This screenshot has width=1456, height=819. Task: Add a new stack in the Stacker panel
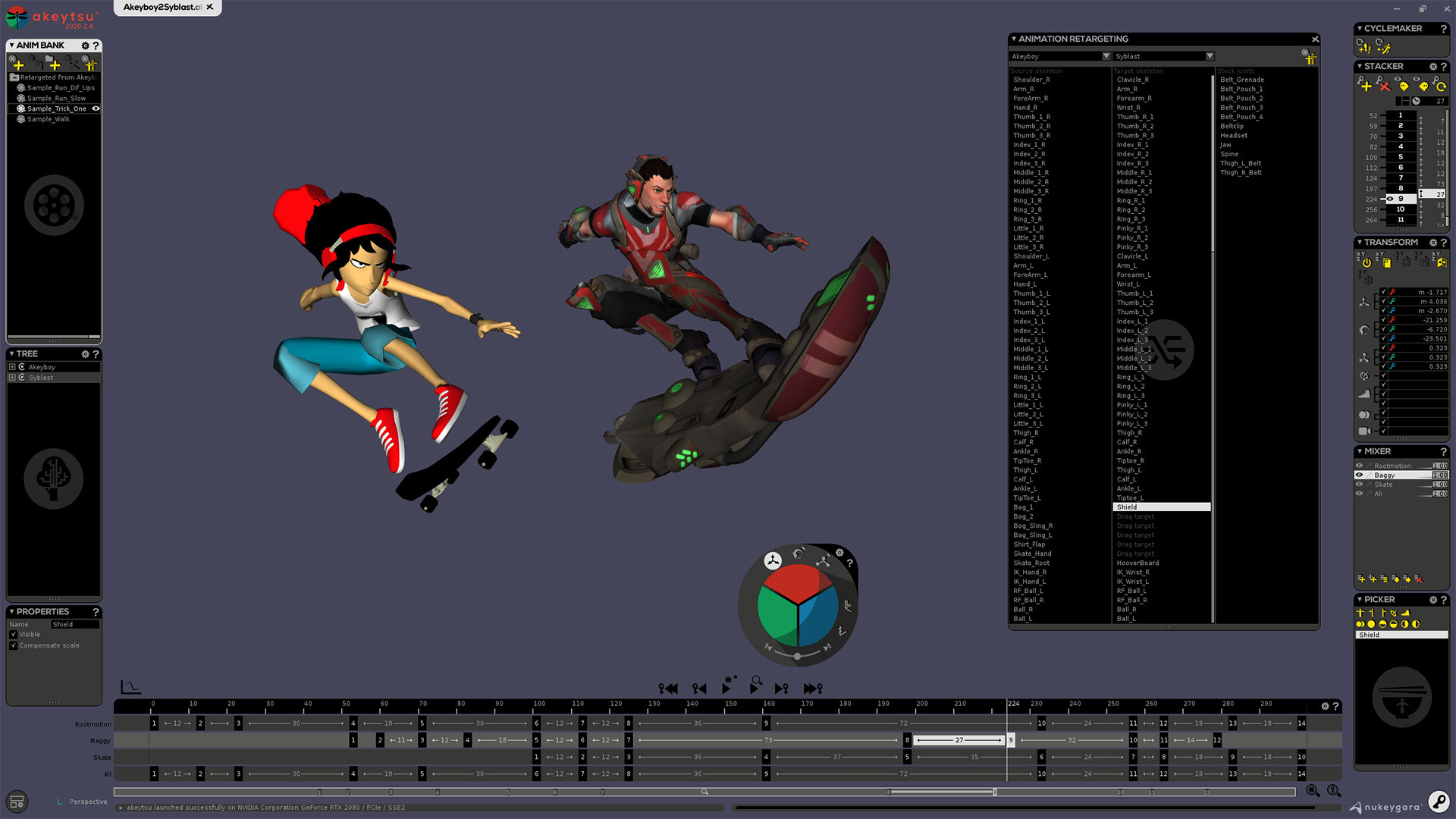coord(1367,86)
